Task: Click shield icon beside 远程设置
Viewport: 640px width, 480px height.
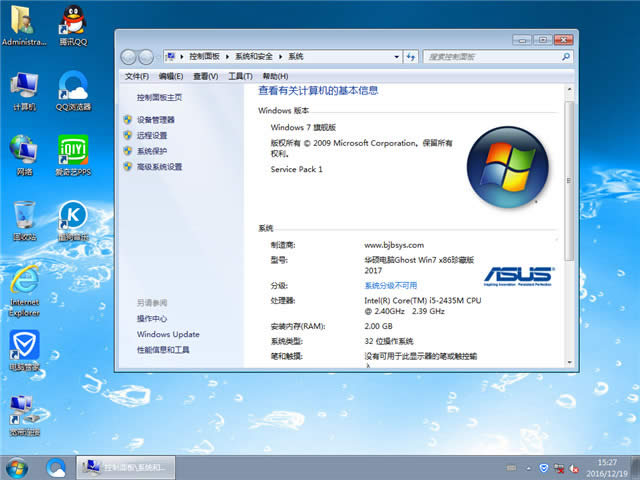Action: (128, 135)
